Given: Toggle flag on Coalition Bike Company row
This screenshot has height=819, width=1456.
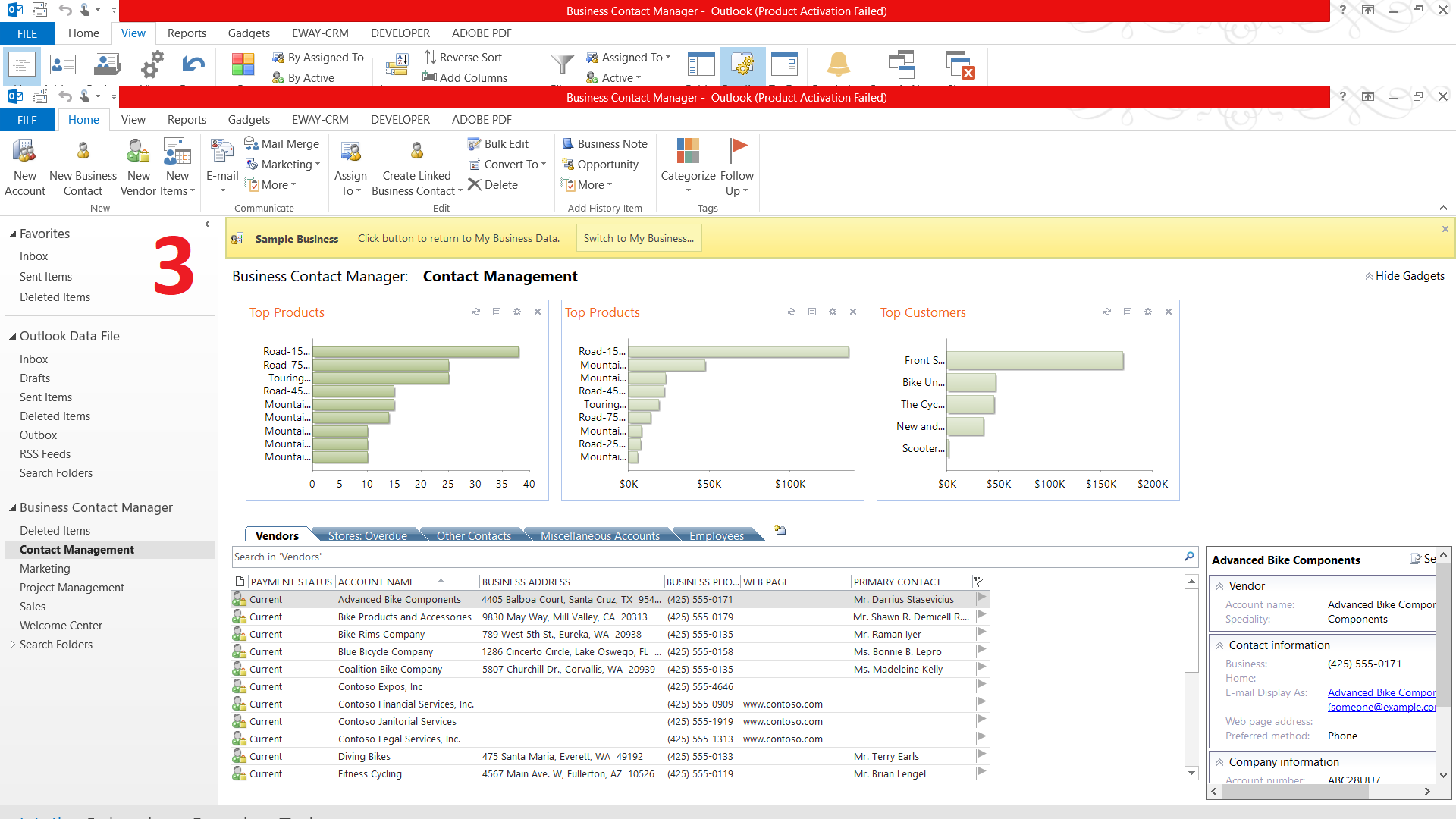Looking at the screenshot, I should (x=981, y=668).
